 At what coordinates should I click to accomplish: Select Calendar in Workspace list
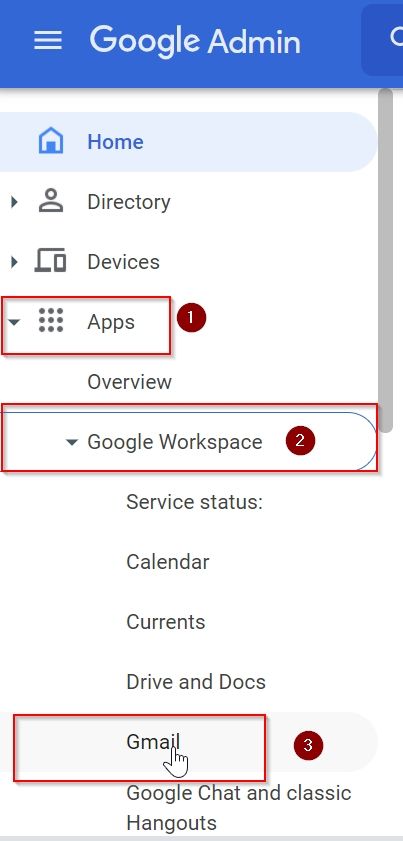167,562
